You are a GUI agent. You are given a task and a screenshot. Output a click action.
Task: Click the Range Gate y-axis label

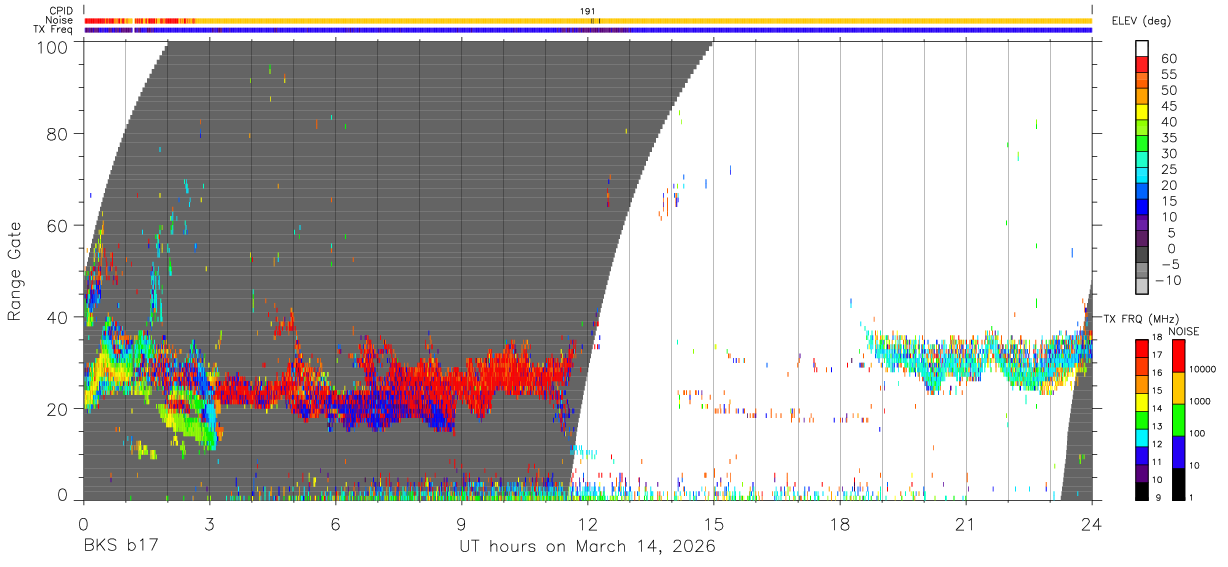coord(15,271)
